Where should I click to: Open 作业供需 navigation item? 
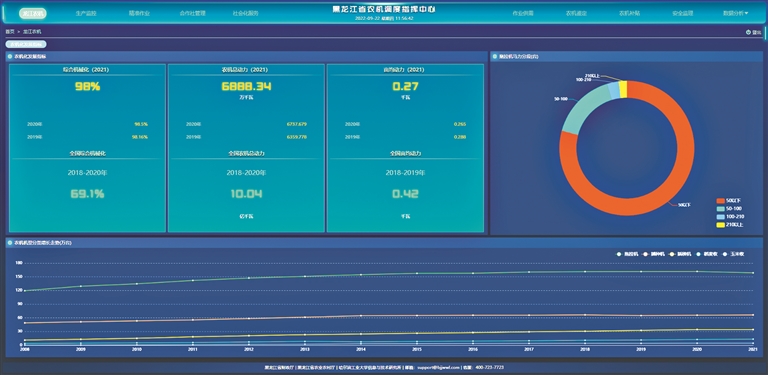pyautogui.click(x=523, y=14)
